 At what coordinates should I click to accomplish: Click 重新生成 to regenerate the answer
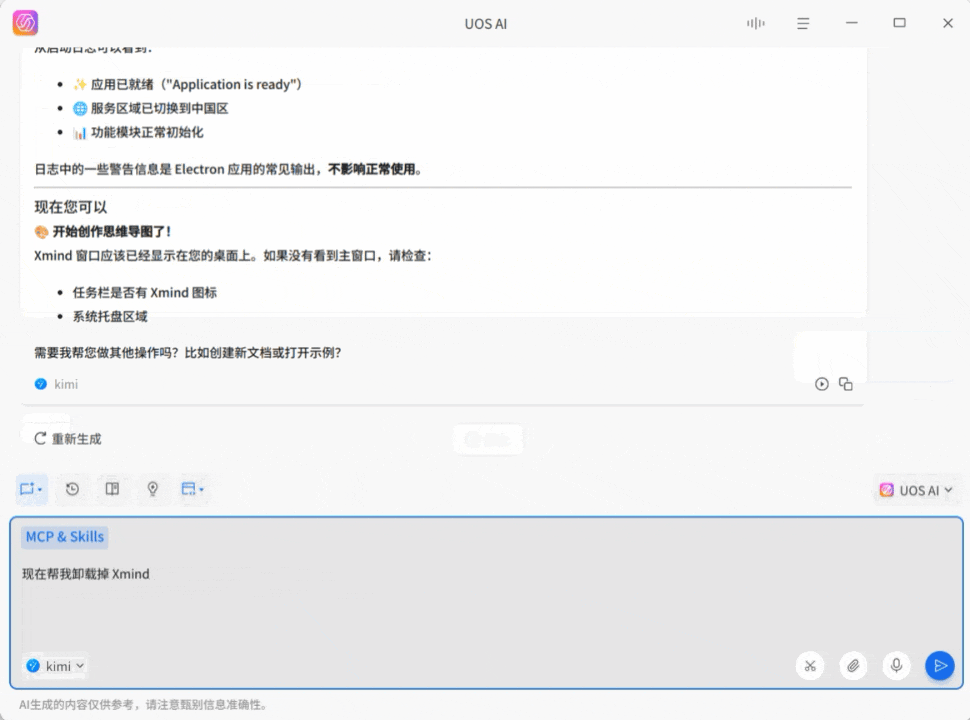point(67,439)
